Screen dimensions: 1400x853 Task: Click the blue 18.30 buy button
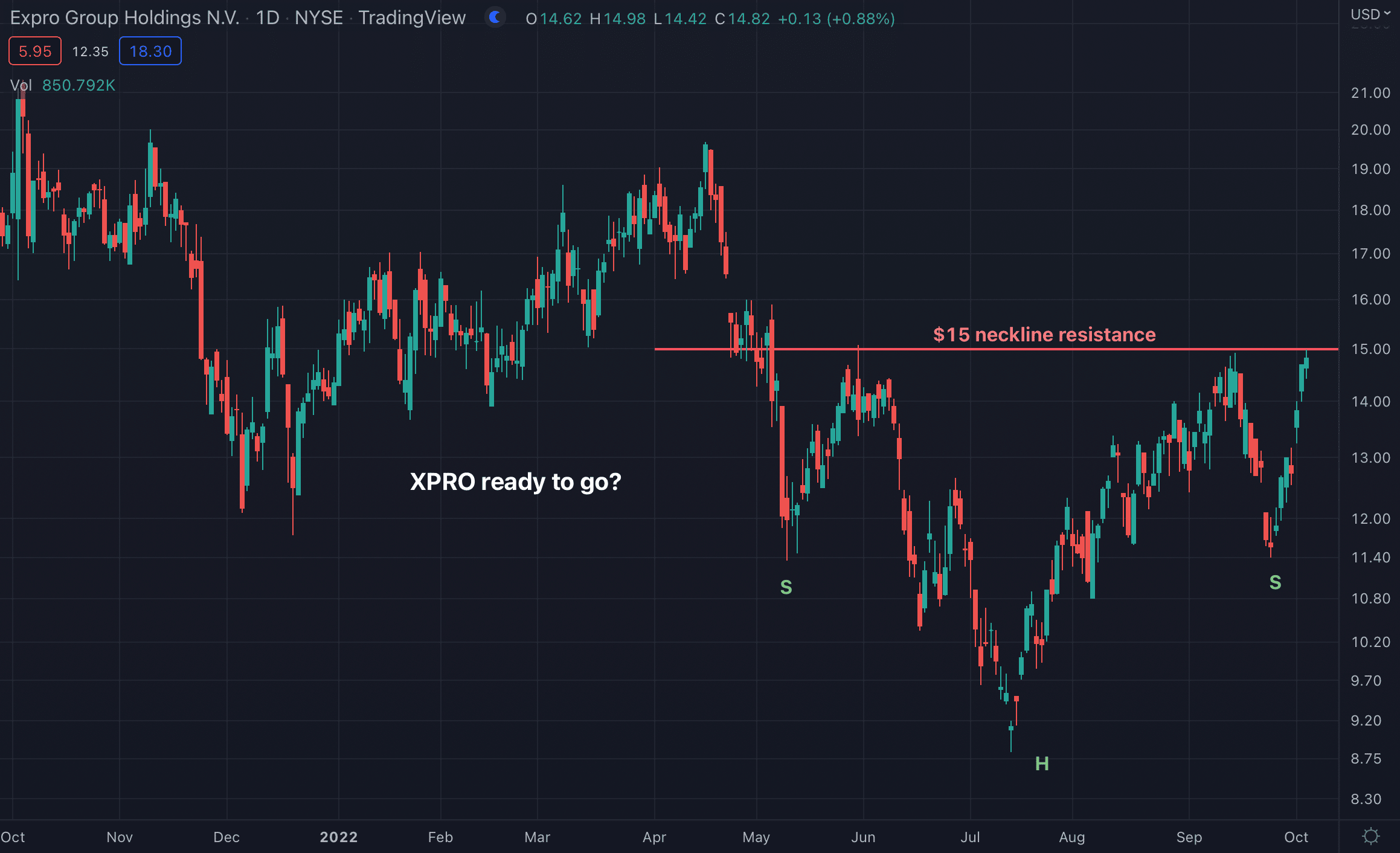tap(150, 51)
